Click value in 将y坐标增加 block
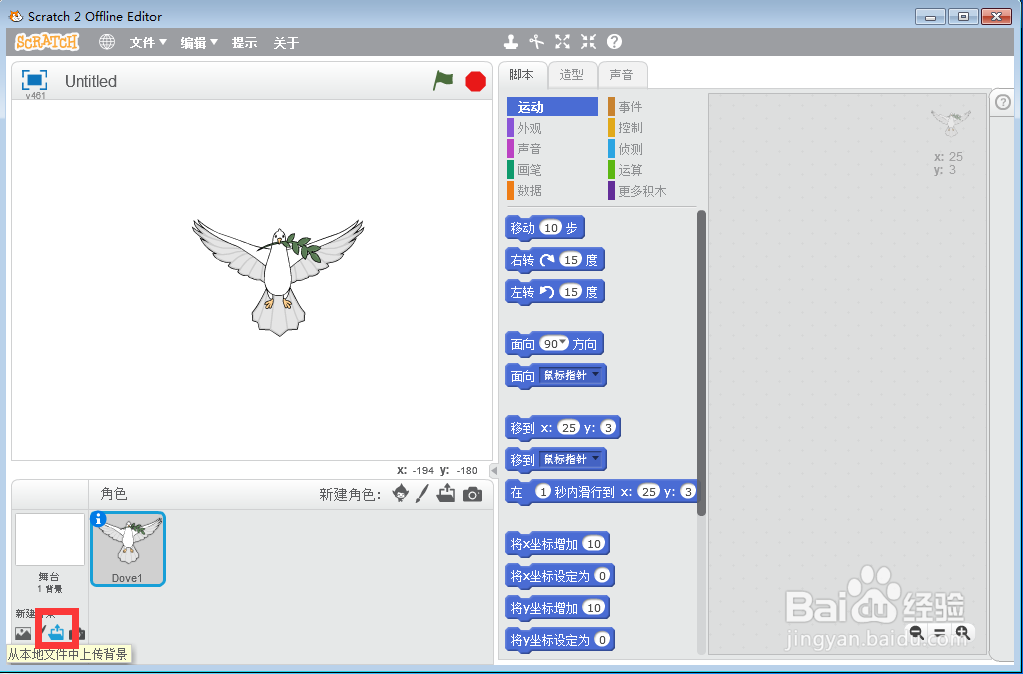This screenshot has width=1023, height=674. point(593,607)
